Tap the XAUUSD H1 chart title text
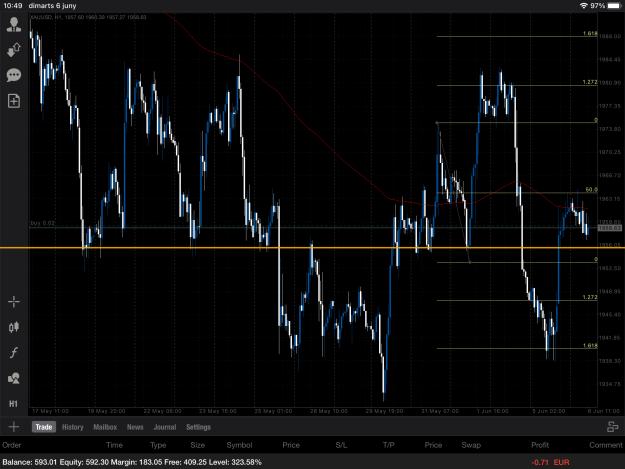The image size is (625, 469). [88, 18]
